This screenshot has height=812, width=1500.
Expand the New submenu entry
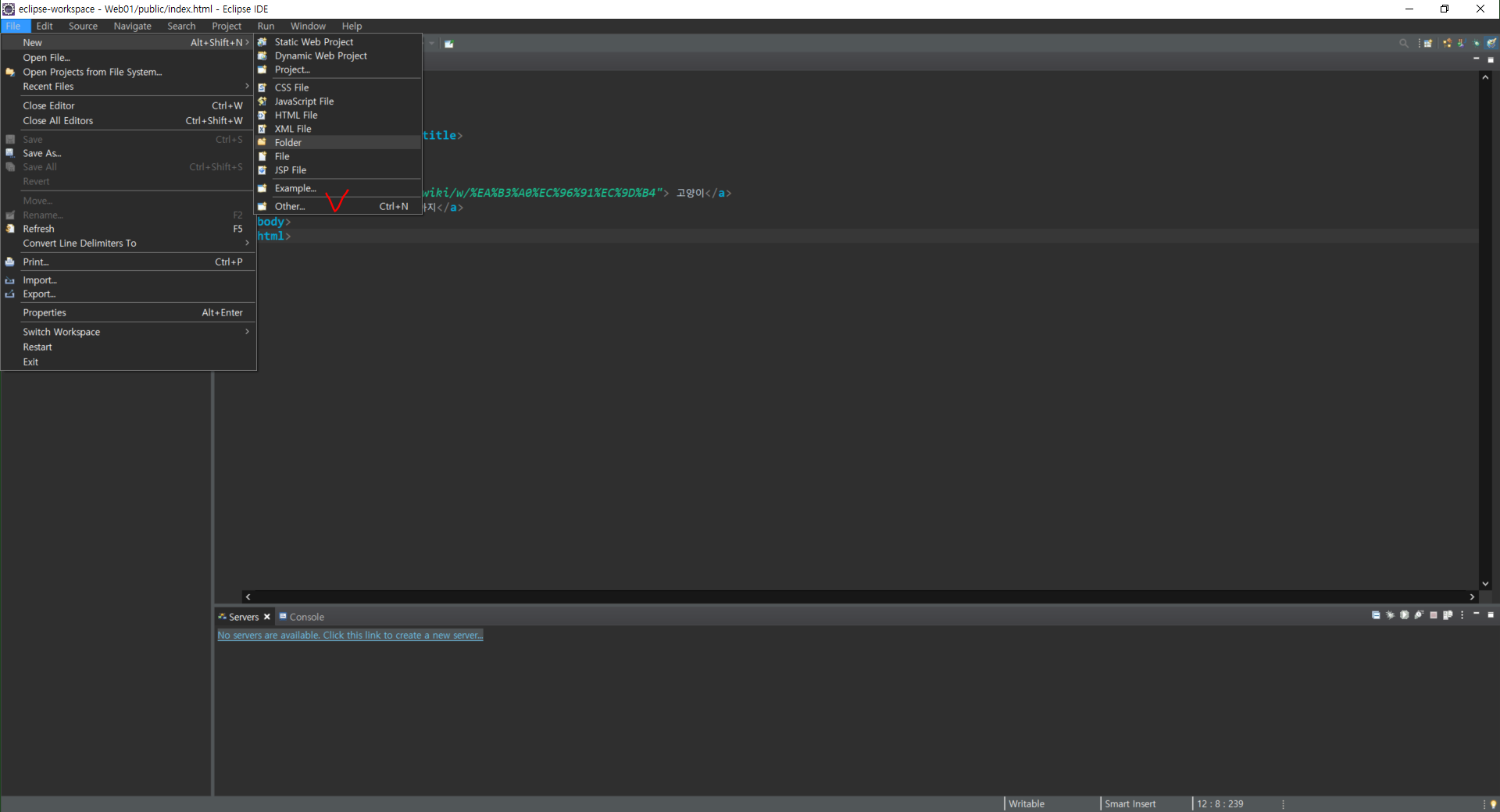click(129, 43)
